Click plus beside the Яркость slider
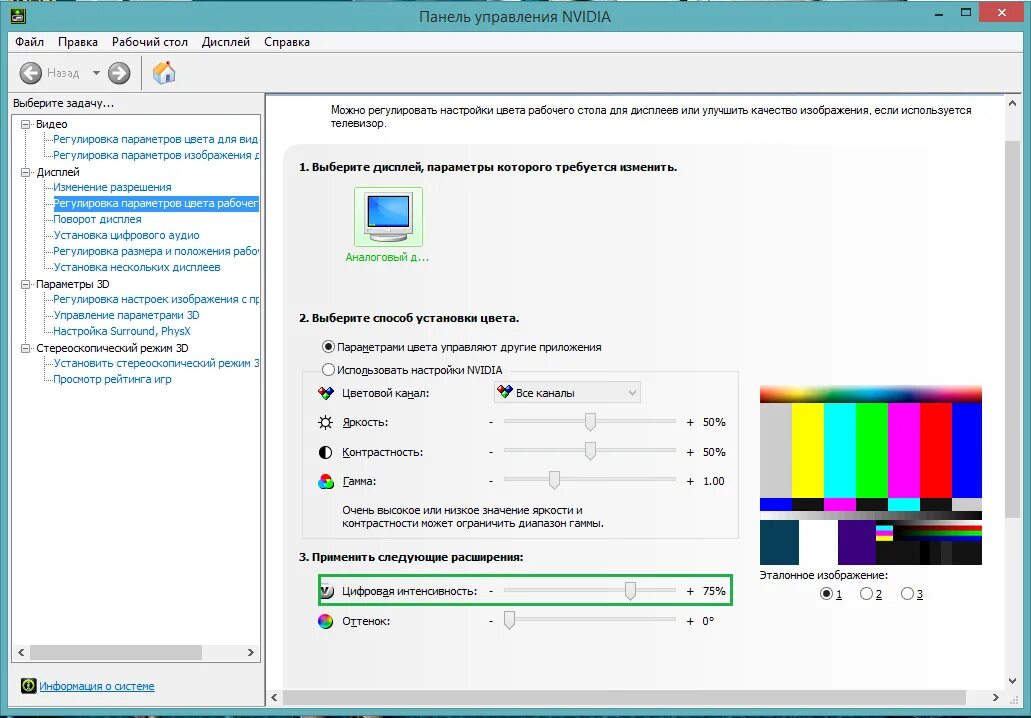The height and width of the screenshot is (718, 1031). (x=690, y=422)
